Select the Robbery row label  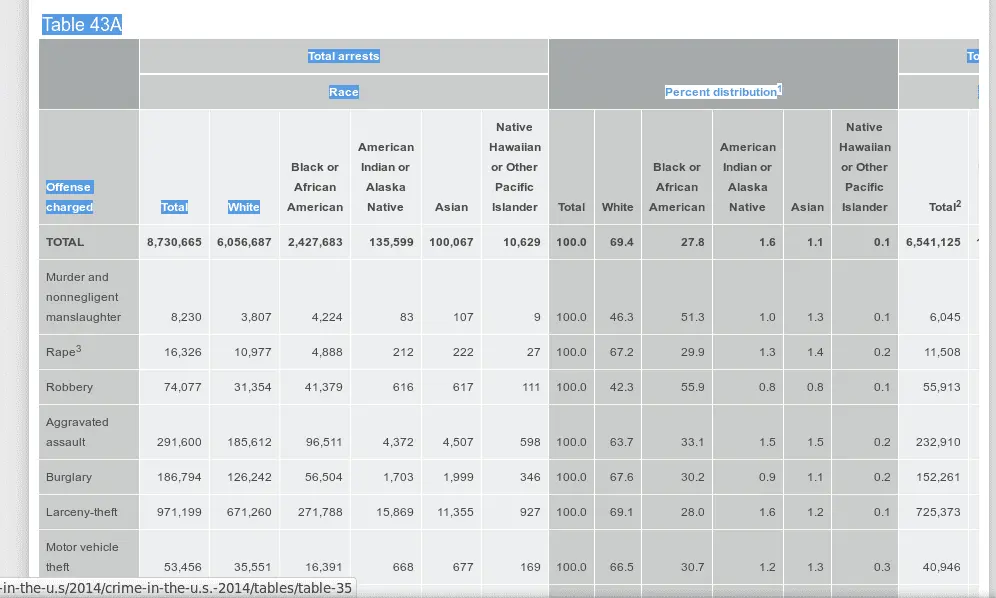69,387
